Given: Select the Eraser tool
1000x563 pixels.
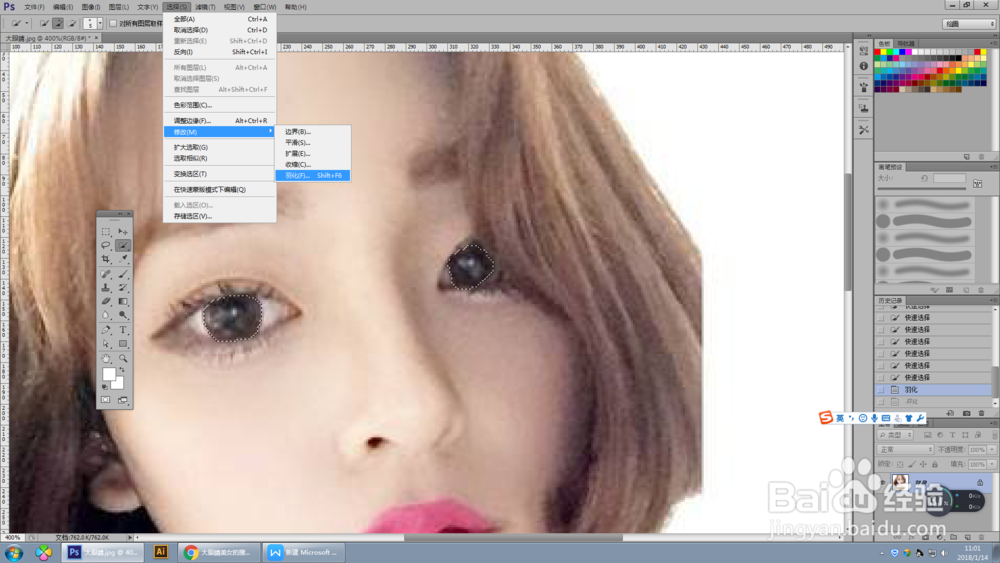Looking at the screenshot, I should (x=106, y=302).
